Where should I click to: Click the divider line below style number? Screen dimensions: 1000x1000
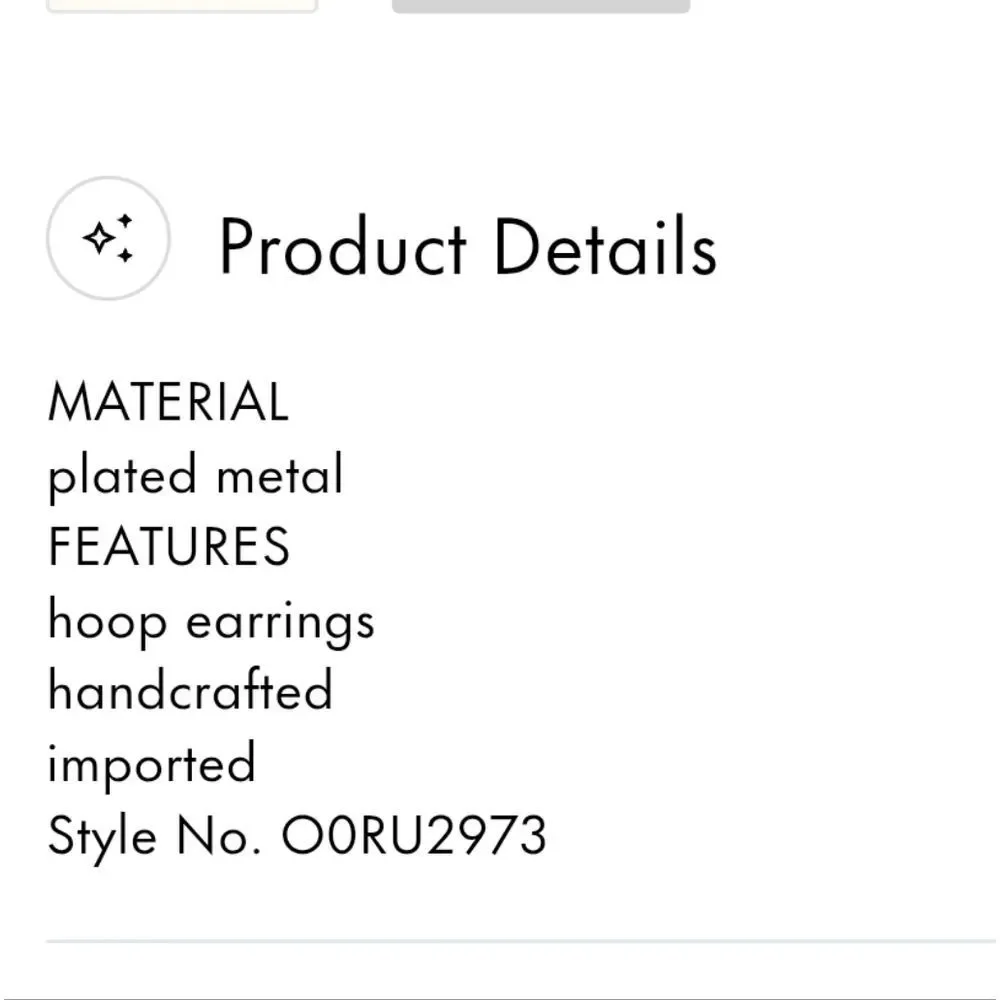(521, 941)
